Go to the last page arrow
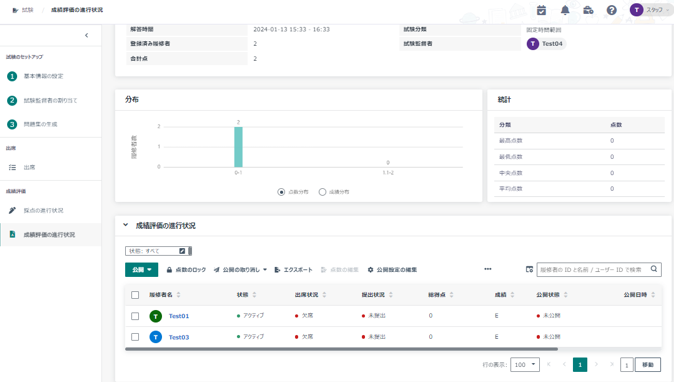This screenshot has width=674, height=382. [x=612, y=364]
